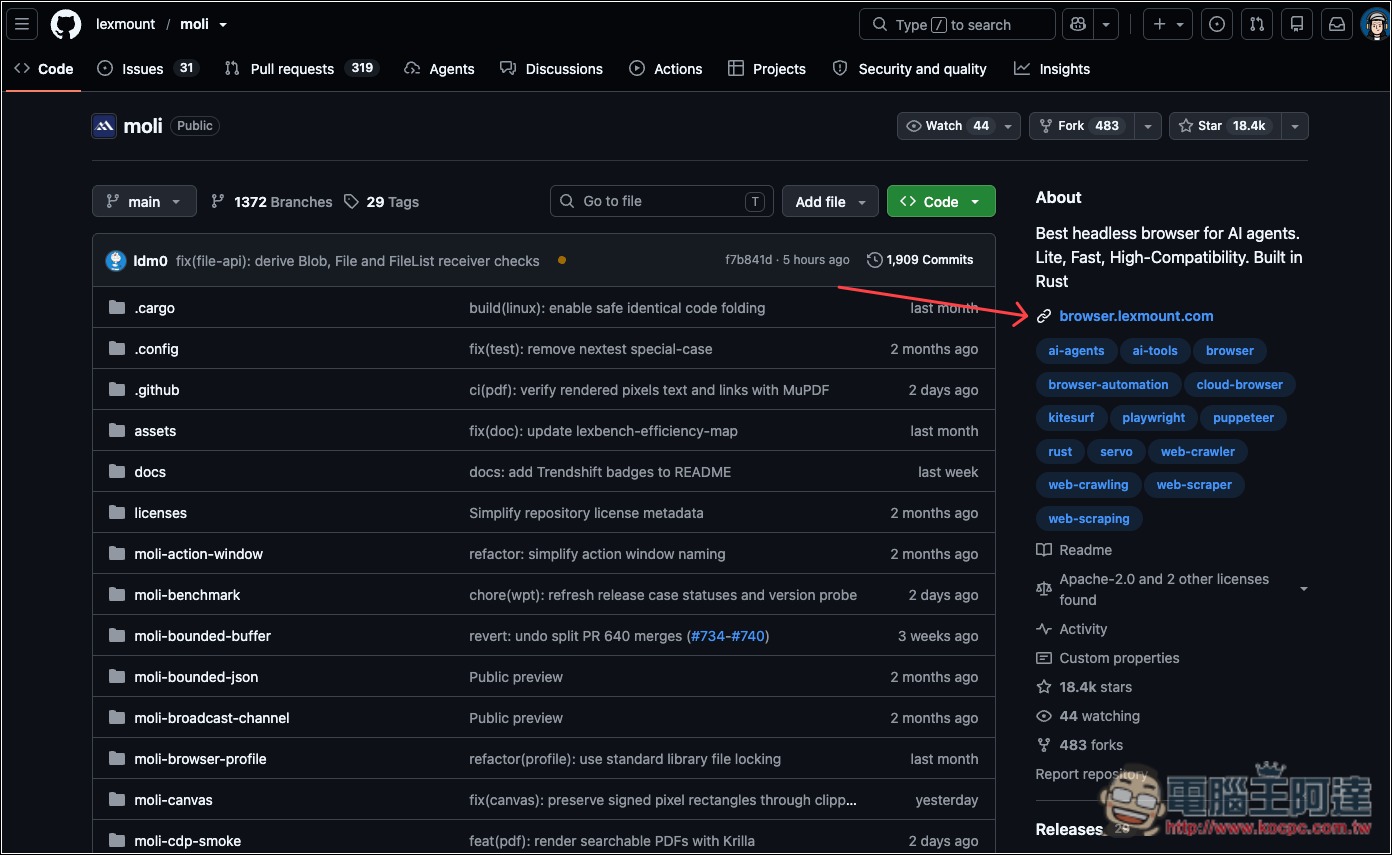The image size is (1392, 855).
Task: Open the green Code dropdown button
Action: coord(941,201)
